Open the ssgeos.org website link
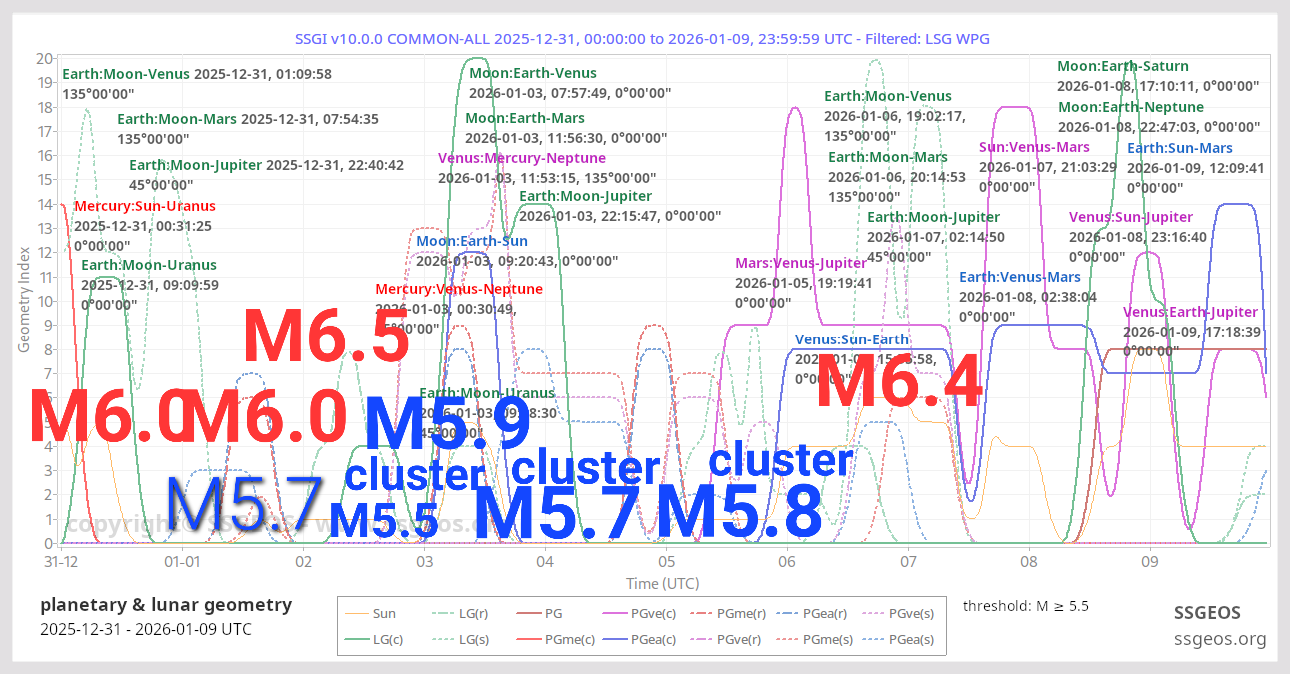 pyautogui.click(x=1220, y=639)
